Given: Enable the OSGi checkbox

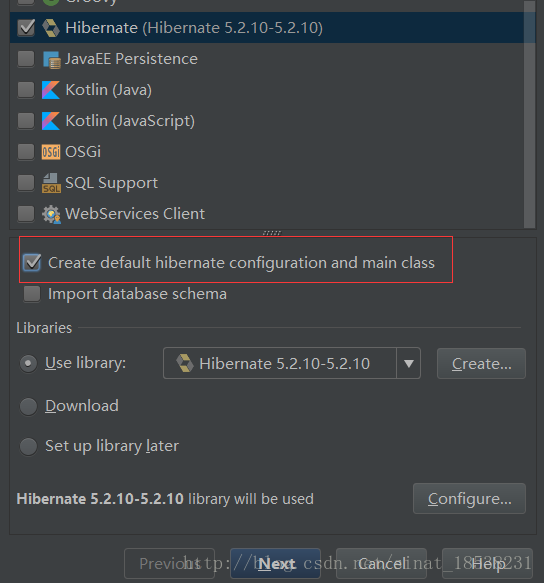Looking at the screenshot, I should click(x=26, y=151).
